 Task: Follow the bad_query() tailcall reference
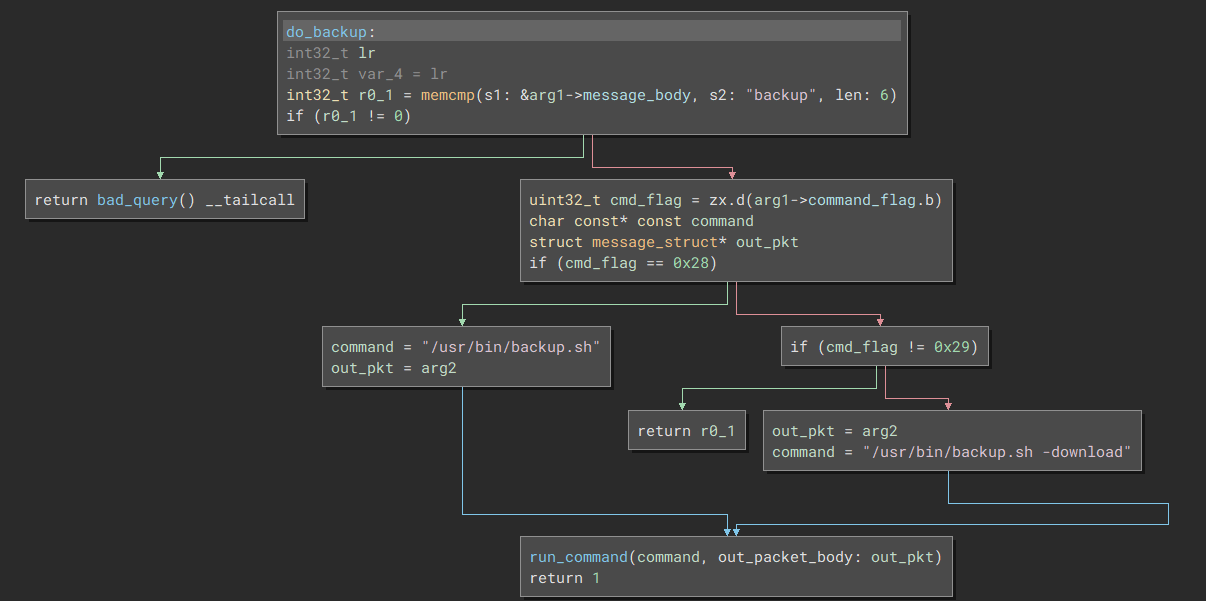click(x=136, y=200)
